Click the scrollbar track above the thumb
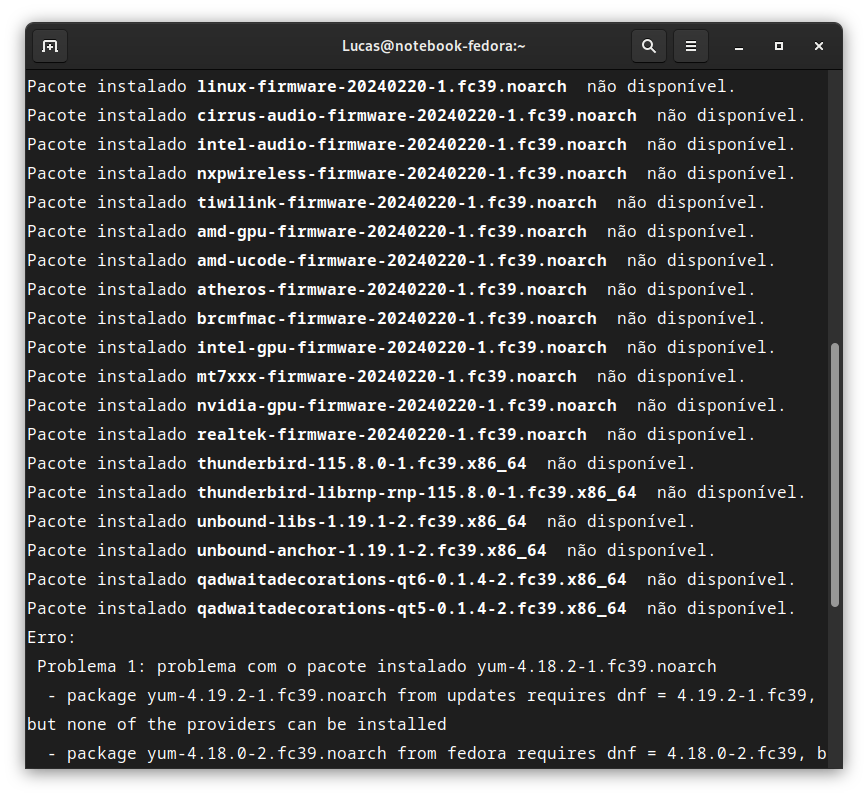Viewport: 868px width, 797px height. [x=835, y=206]
